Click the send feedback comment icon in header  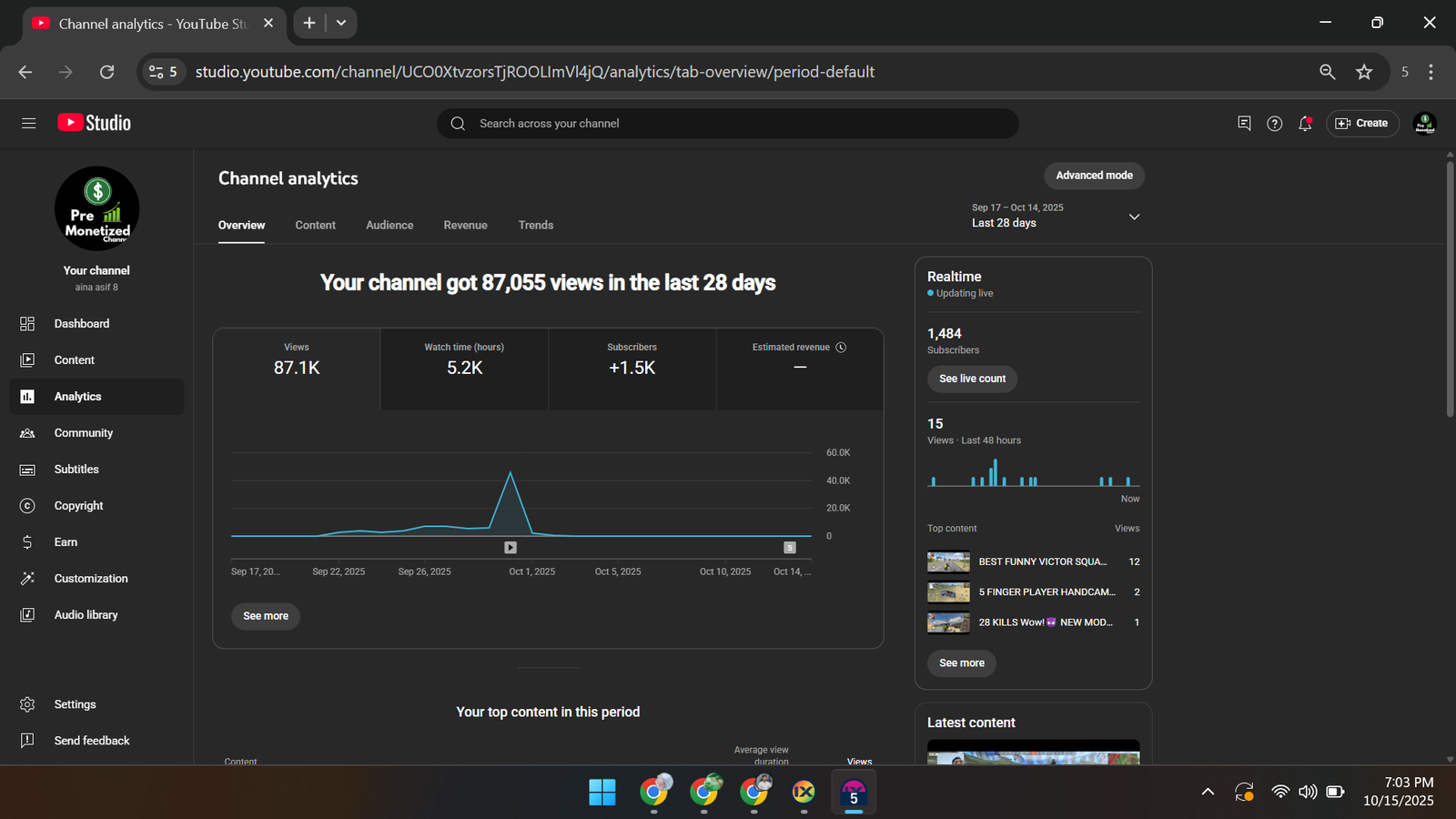coord(1244,124)
